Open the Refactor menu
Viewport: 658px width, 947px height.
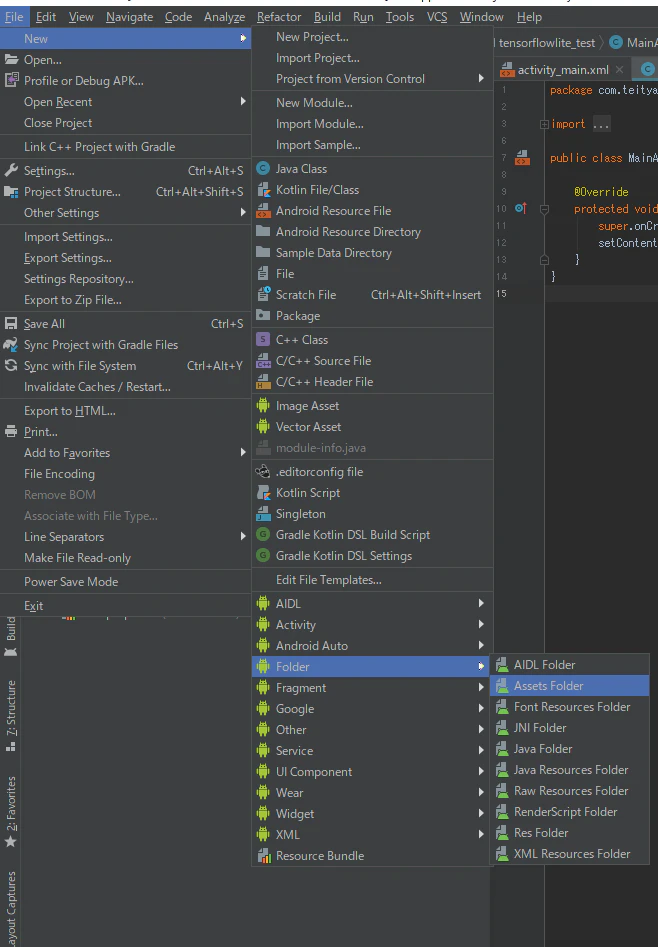coord(279,17)
